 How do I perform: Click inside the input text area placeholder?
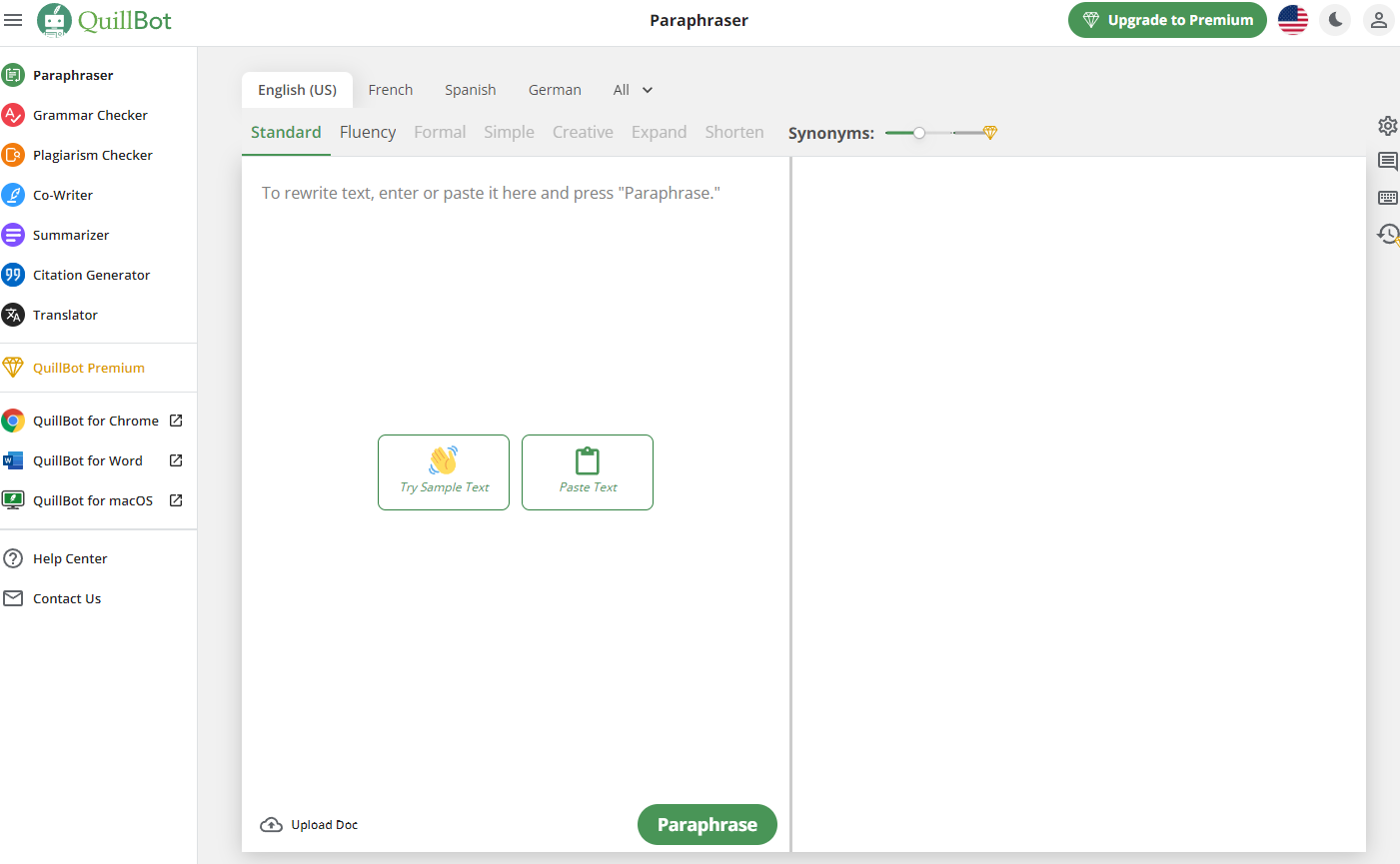pyautogui.click(x=491, y=193)
